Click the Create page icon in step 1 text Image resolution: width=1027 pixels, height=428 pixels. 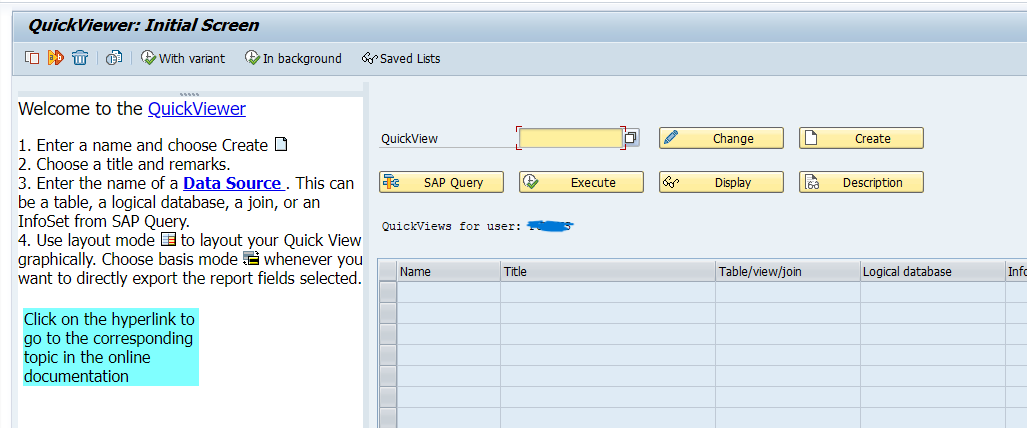coord(280,145)
